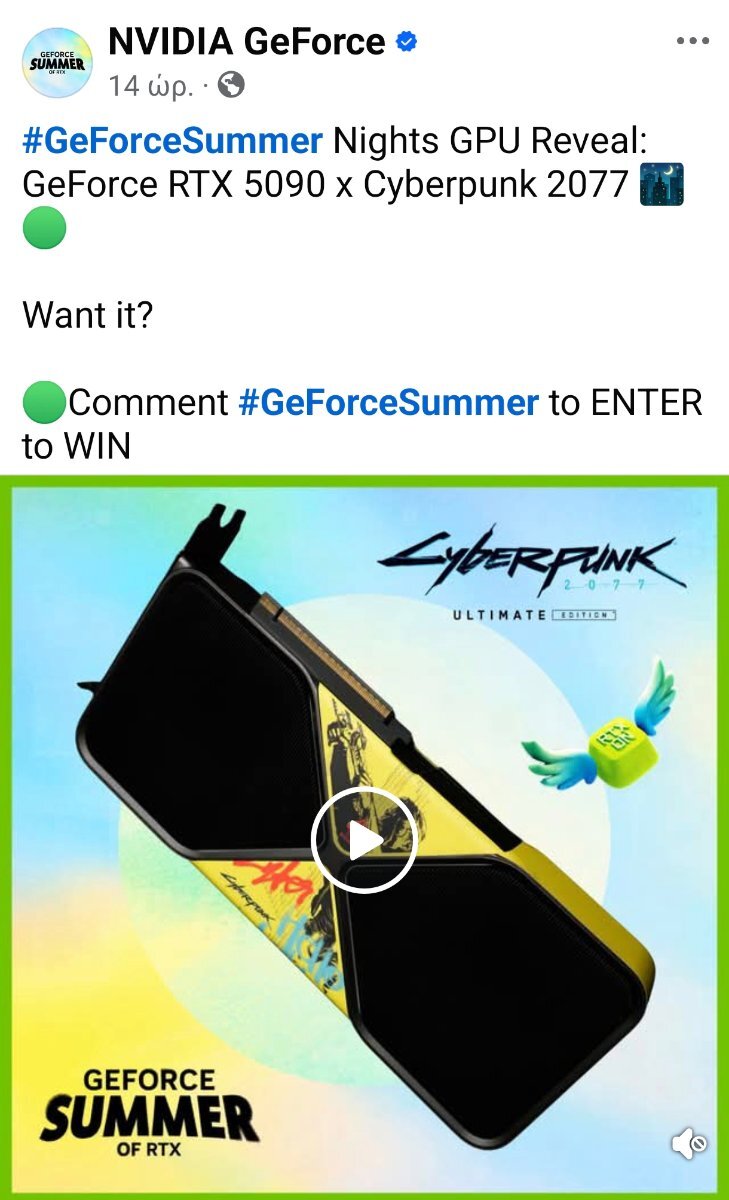Follow the #GeForceSummer hashtag after Comment
Viewport: 729px width, 1200px height.
388,403
